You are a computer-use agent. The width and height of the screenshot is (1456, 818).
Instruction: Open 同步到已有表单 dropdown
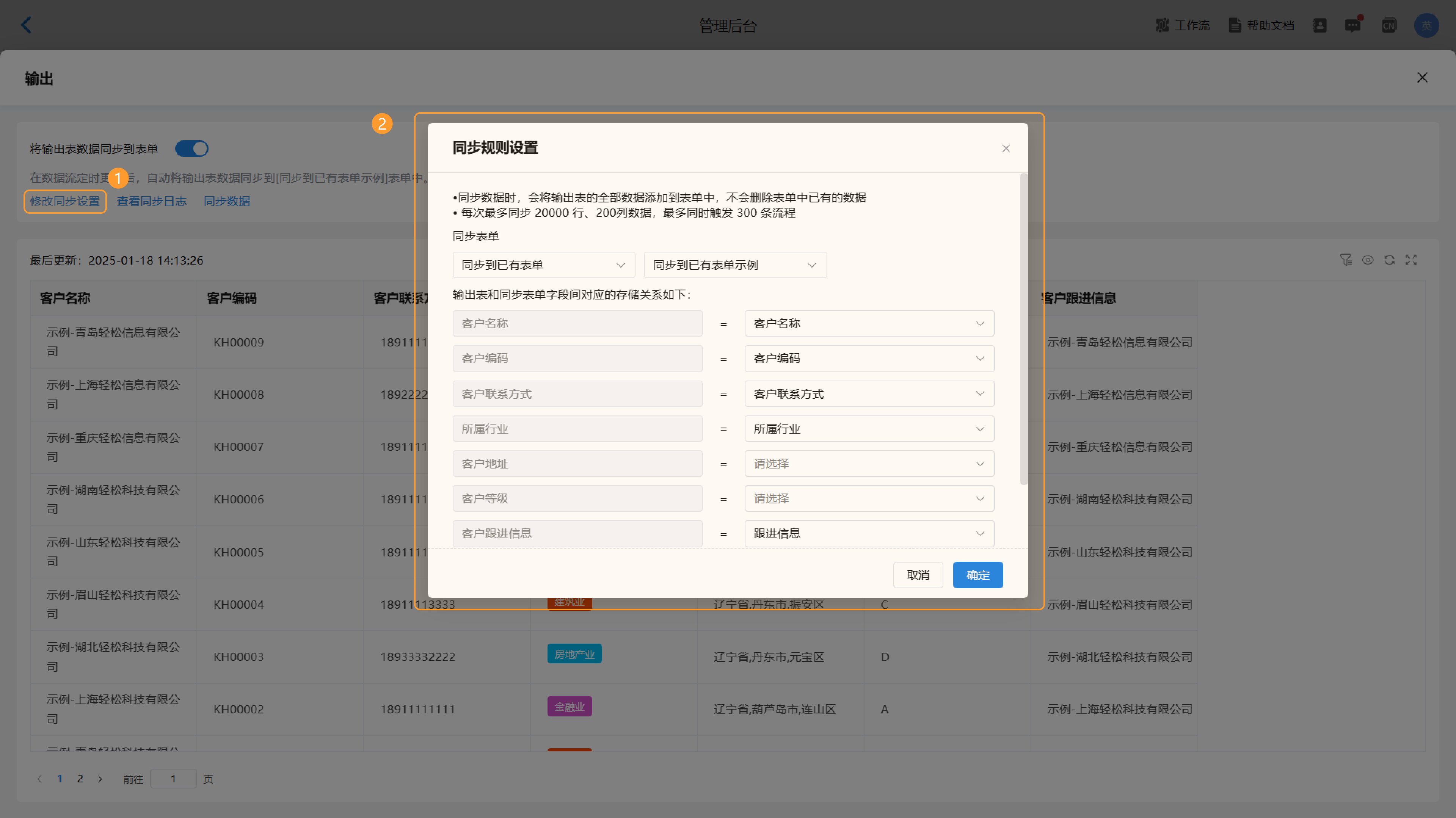point(543,265)
